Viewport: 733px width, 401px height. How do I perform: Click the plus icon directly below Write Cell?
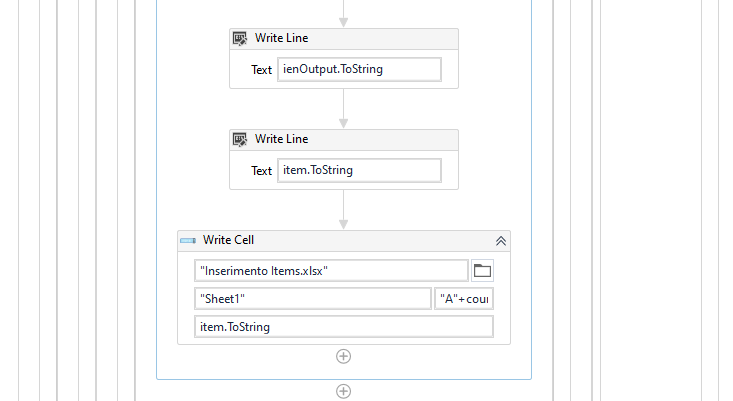click(343, 356)
